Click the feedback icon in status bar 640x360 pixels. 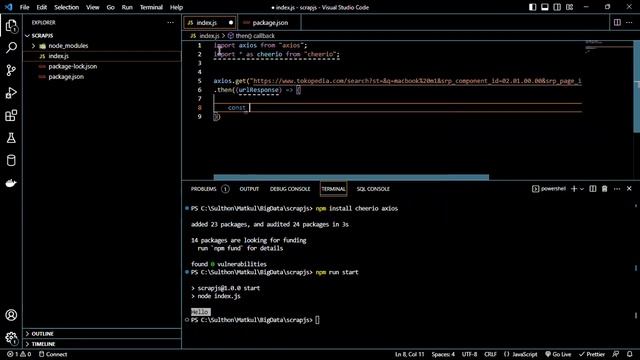(x=616, y=354)
